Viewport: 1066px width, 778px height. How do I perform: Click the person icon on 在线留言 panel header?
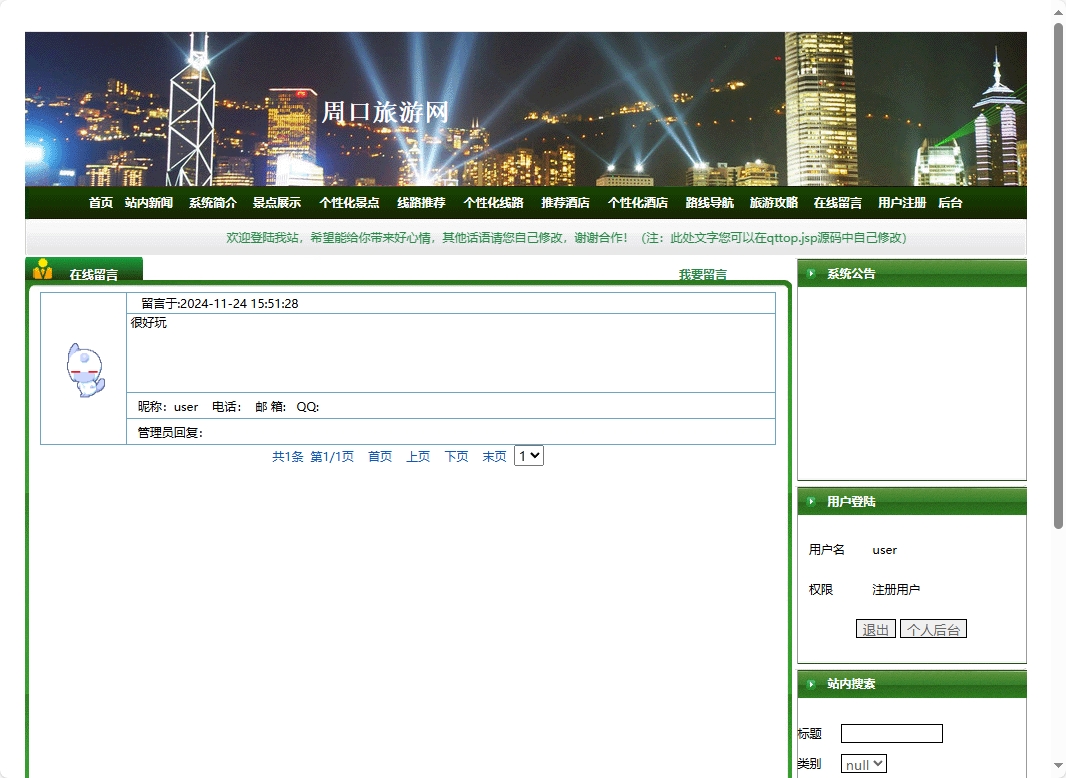click(44, 268)
